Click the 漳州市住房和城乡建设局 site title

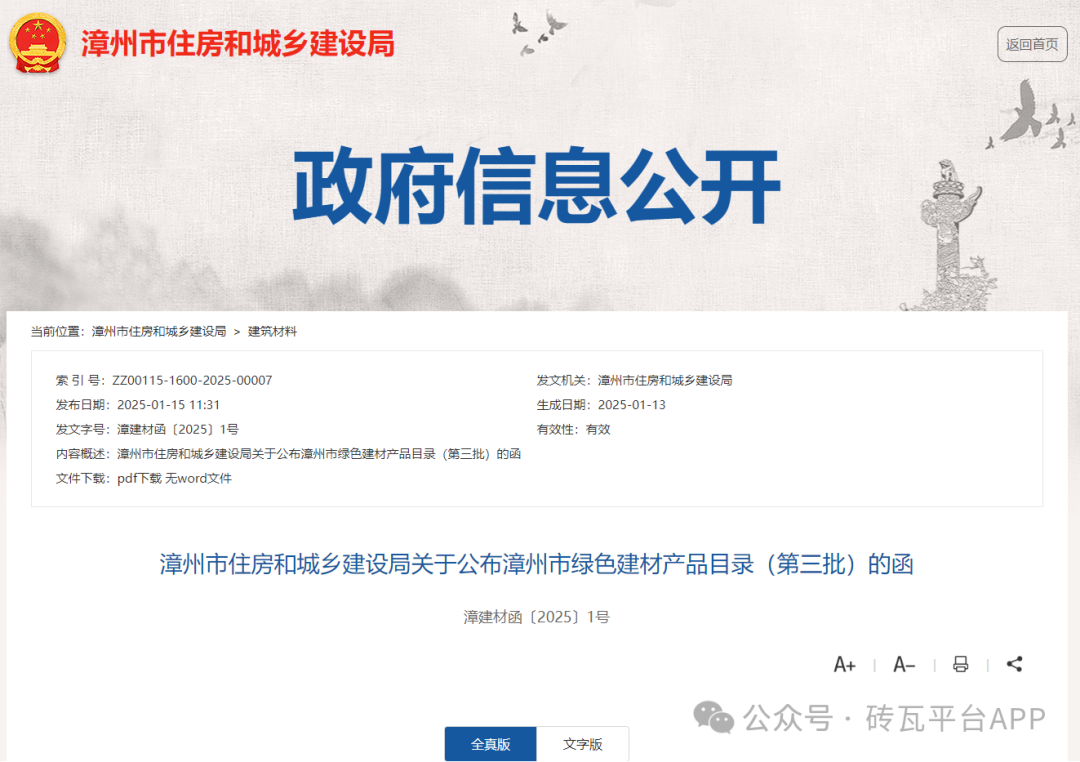click(x=238, y=43)
